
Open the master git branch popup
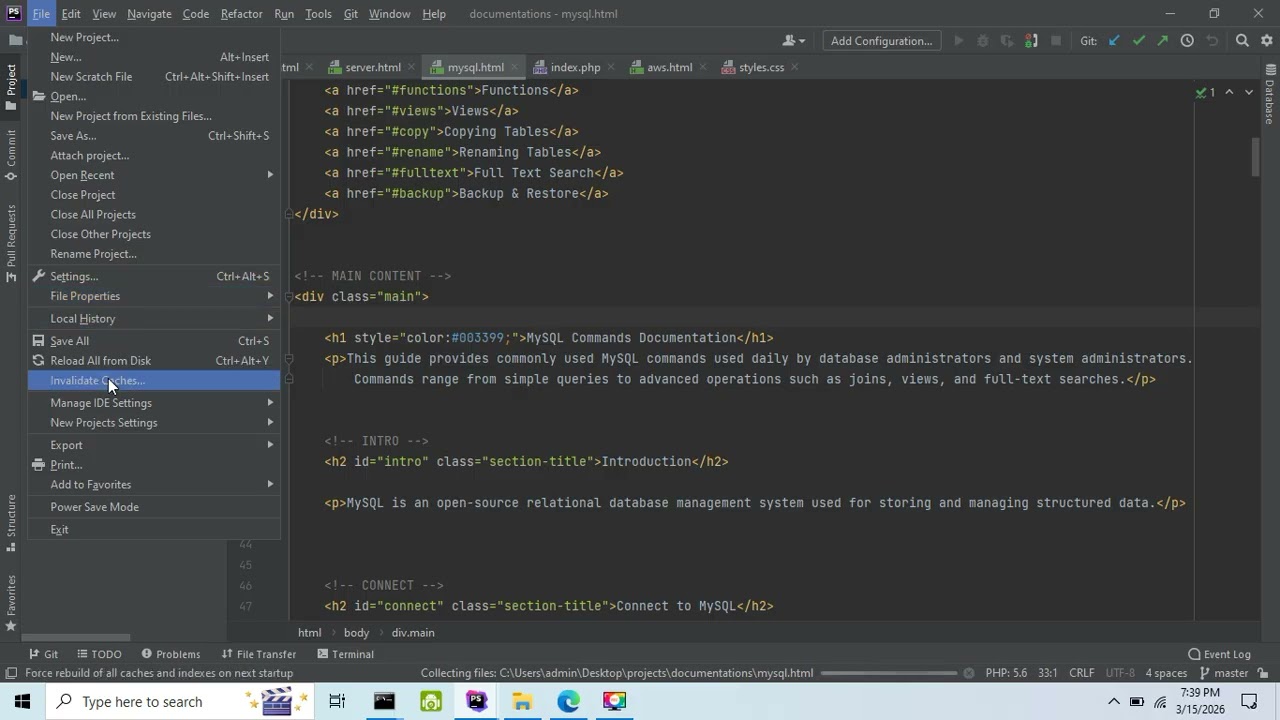click(1224, 673)
